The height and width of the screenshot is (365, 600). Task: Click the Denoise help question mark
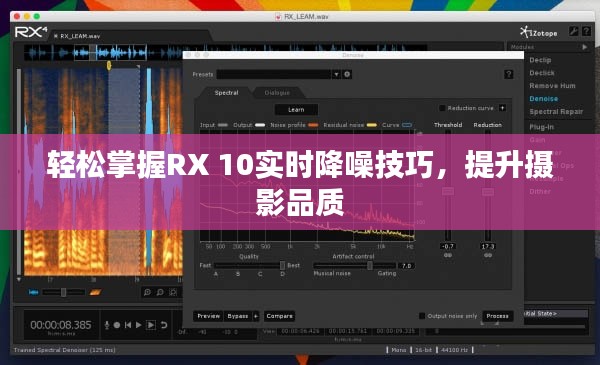click(509, 74)
